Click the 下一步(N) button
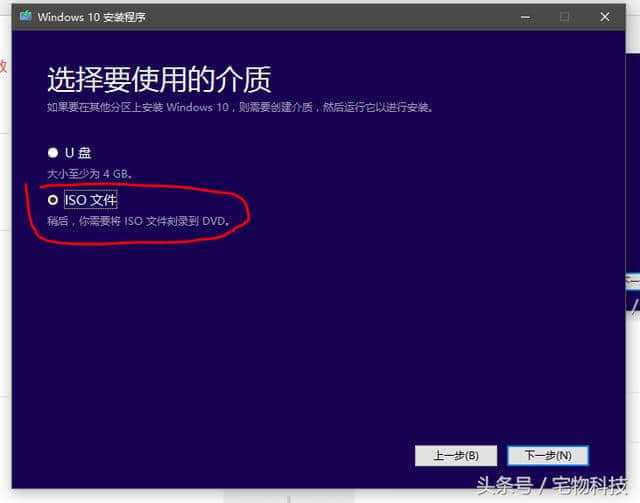This screenshot has height=503, width=640. (x=548, y=455)
